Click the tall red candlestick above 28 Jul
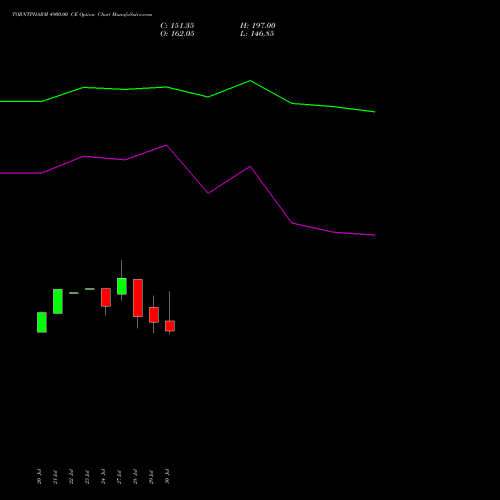This screenshot has height=500, width=500. point(138,298)
